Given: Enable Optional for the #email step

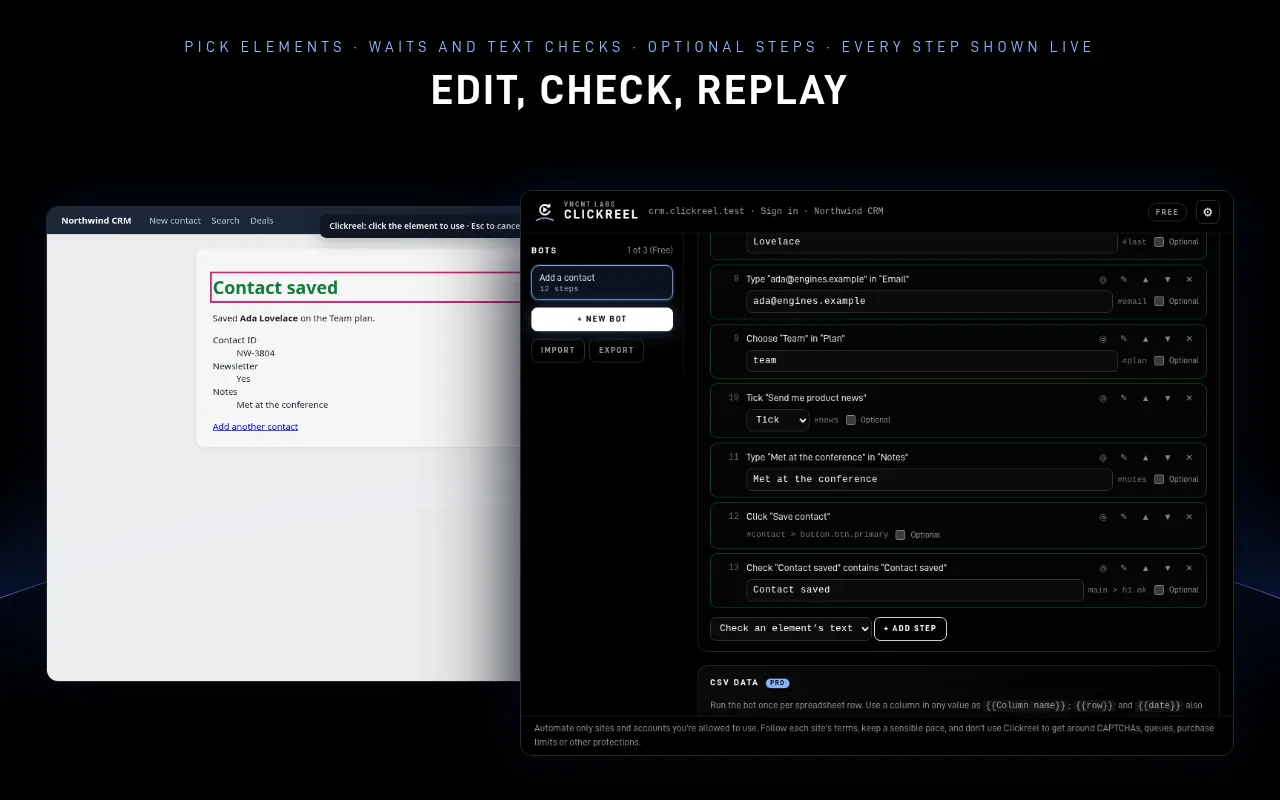Looking at the screenshot, I should coord(1159,301).
